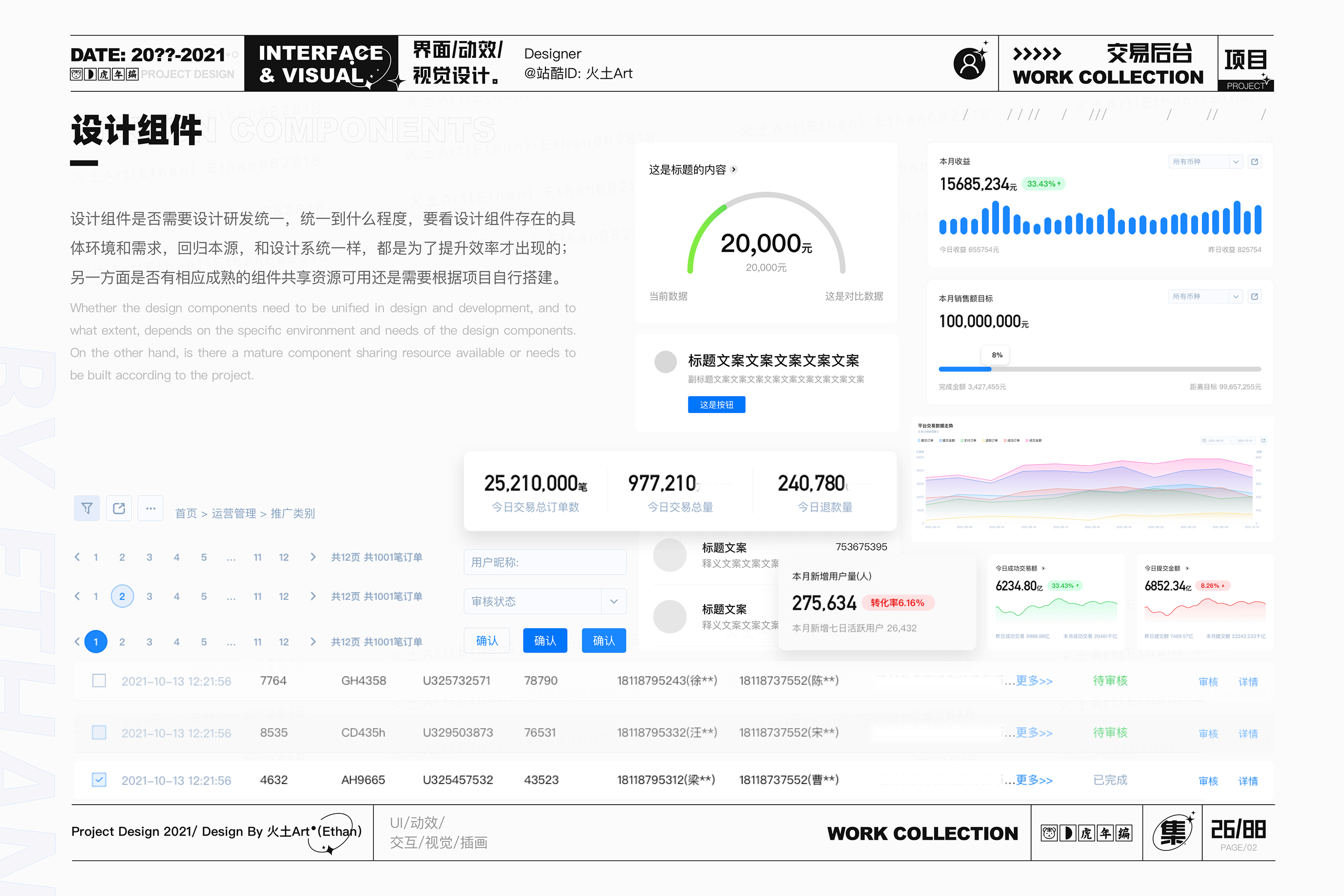Go to 运营管理 breadcrumb

pyautogui.click(x=234, y=513)
